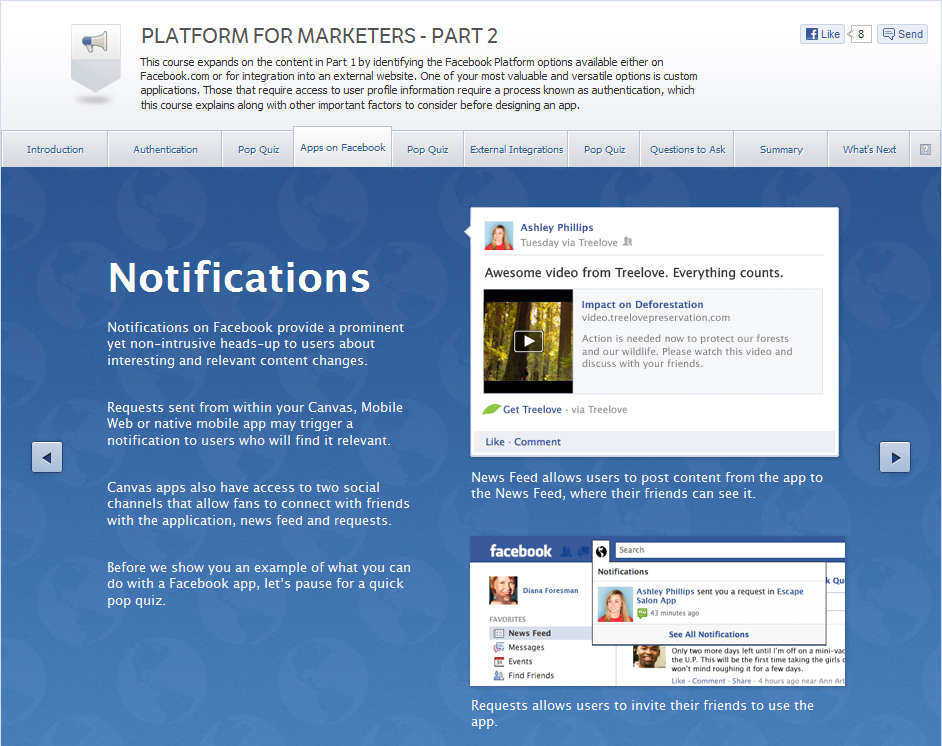Click the Treelove green leaf icon
This screenshot has height=746, width=942.
pyautogui.click(x=491, y=409)
